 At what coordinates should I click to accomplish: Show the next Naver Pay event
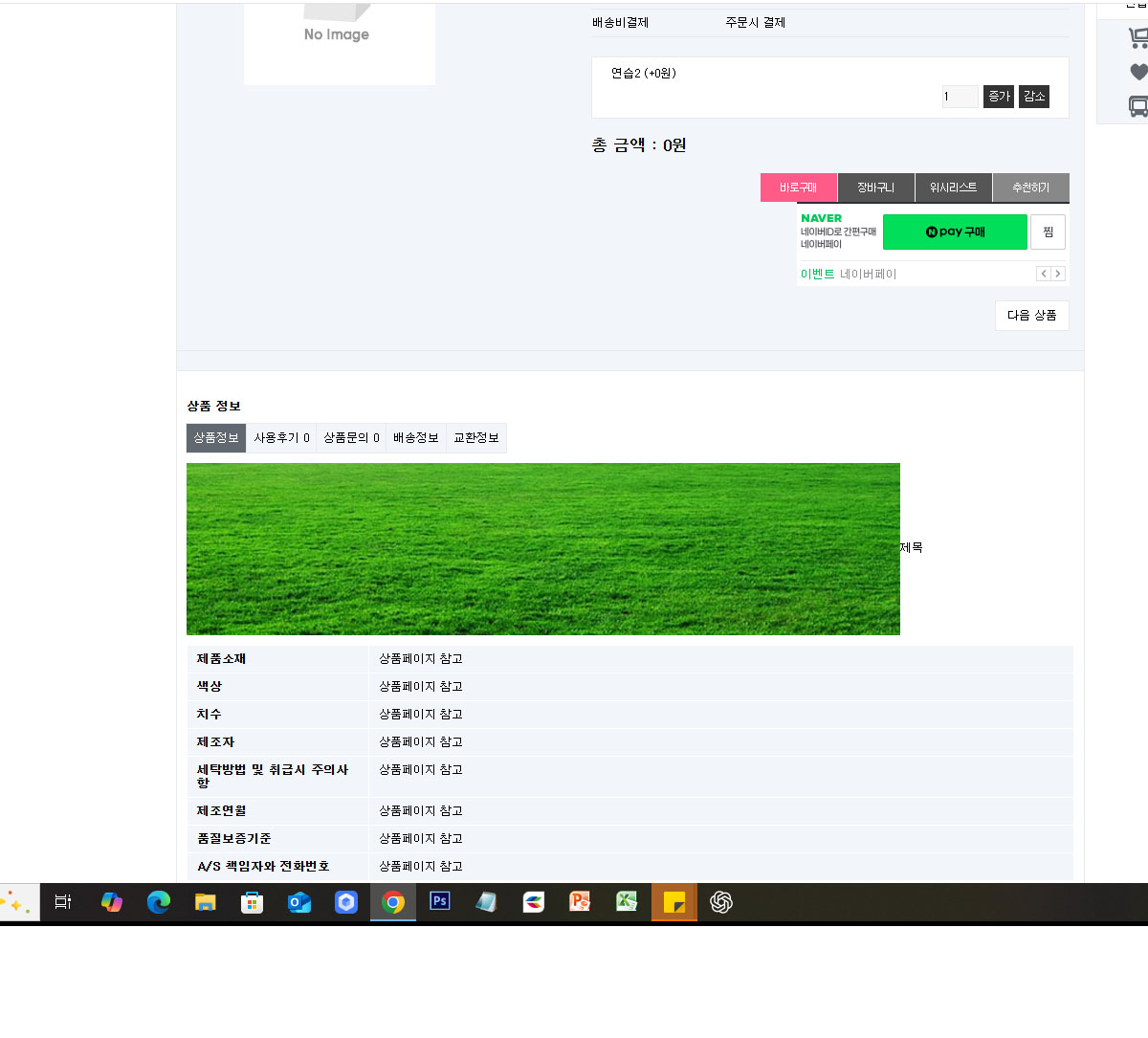click(x=1058, y=274)
